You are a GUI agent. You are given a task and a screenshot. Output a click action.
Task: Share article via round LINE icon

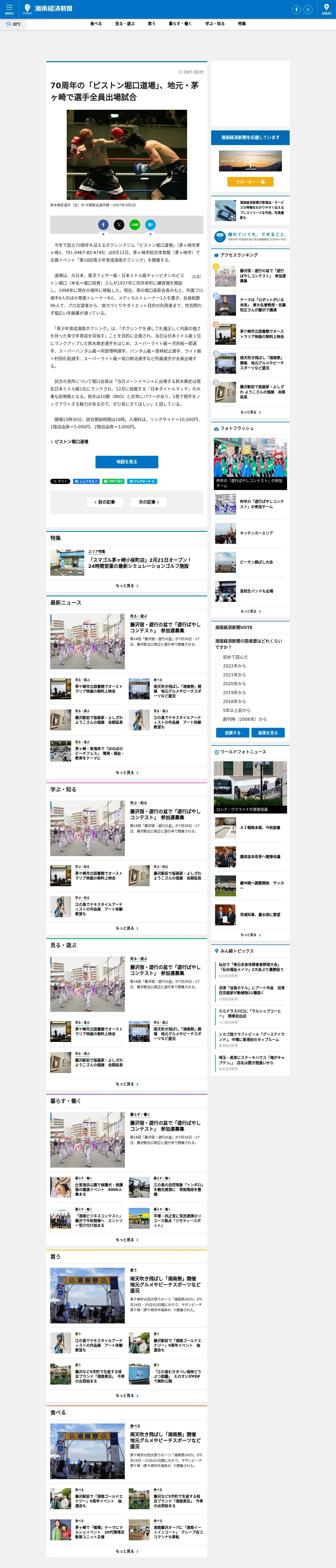(x=135, y=224)
